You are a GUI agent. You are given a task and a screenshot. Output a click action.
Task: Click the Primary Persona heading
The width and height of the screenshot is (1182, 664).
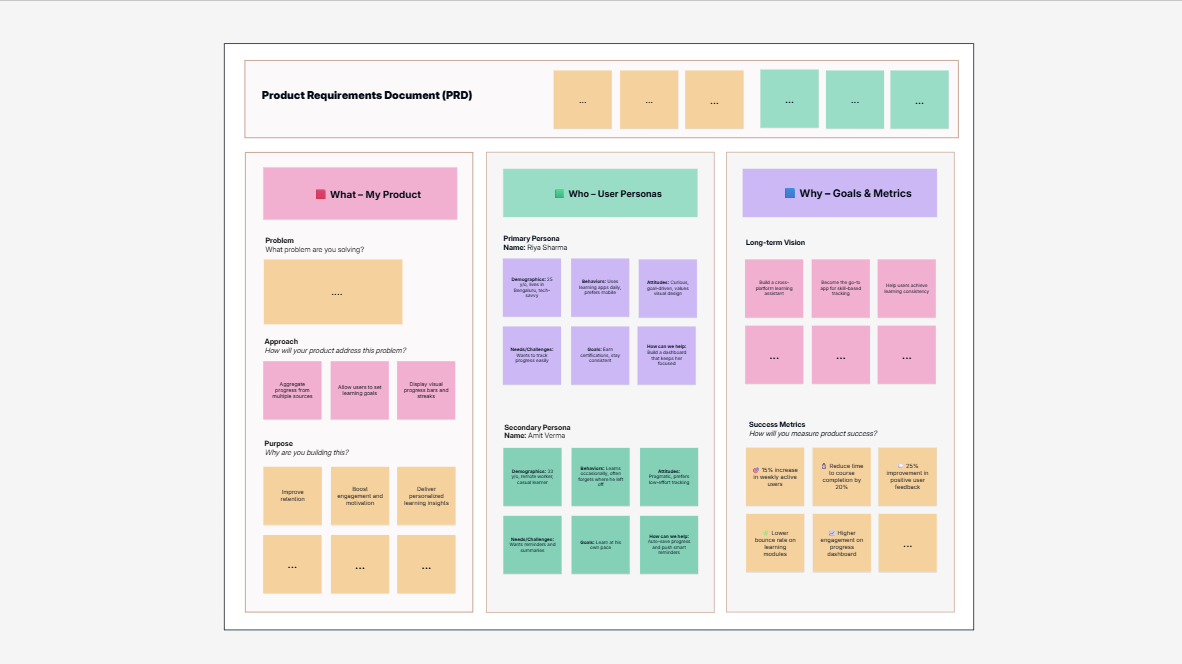(x=531, y=238)
